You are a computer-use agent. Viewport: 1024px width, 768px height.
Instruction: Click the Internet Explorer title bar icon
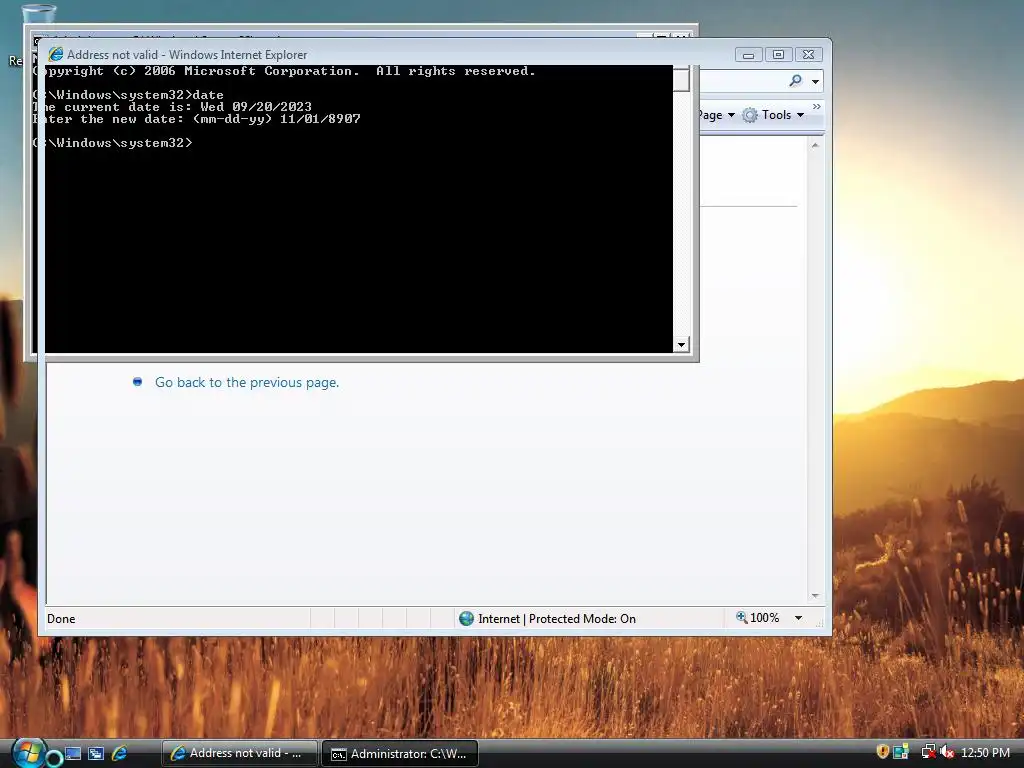(56, 54)
